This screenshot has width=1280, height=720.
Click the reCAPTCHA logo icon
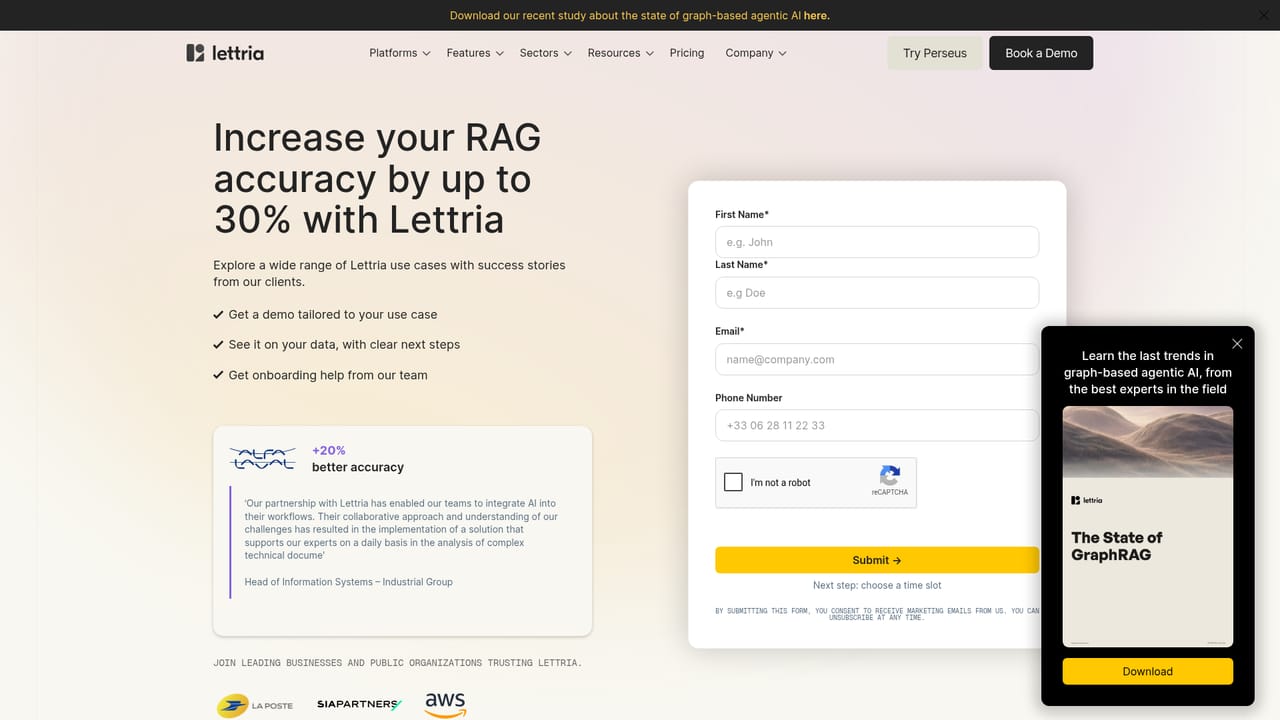[890, 475]
